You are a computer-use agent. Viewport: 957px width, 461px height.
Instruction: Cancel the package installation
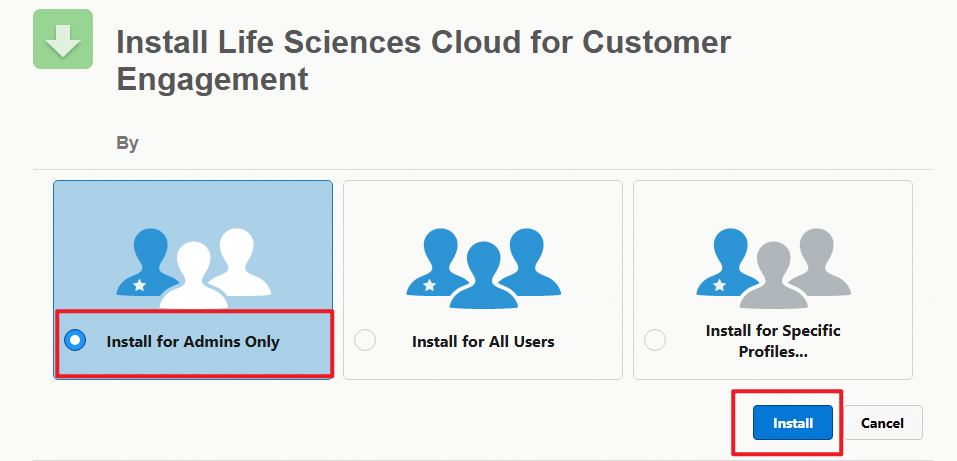click(883, 423)
